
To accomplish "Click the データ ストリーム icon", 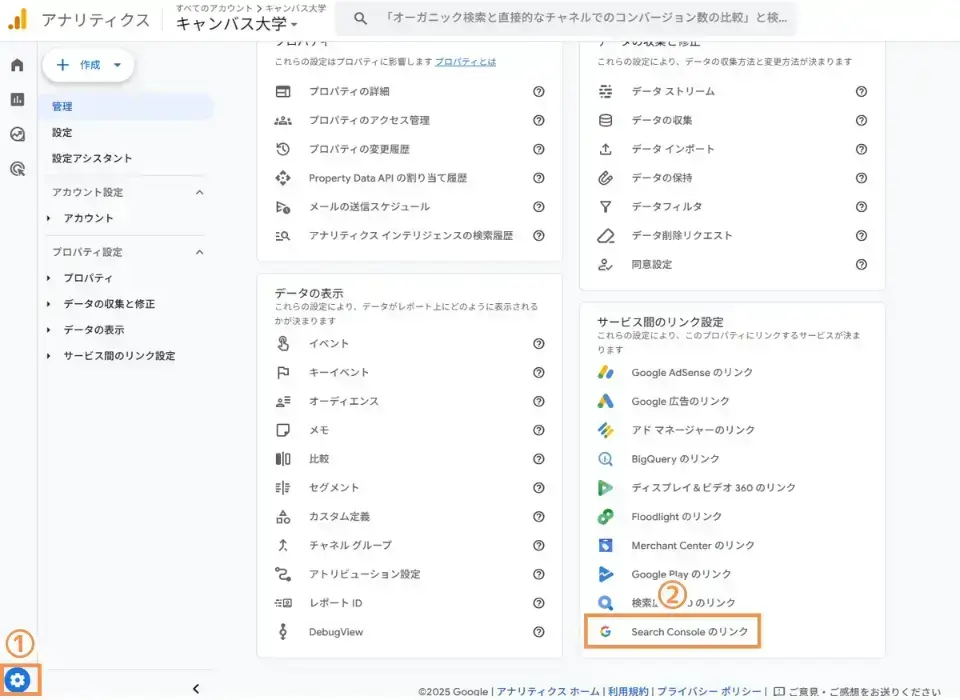I will coord(605,91).
